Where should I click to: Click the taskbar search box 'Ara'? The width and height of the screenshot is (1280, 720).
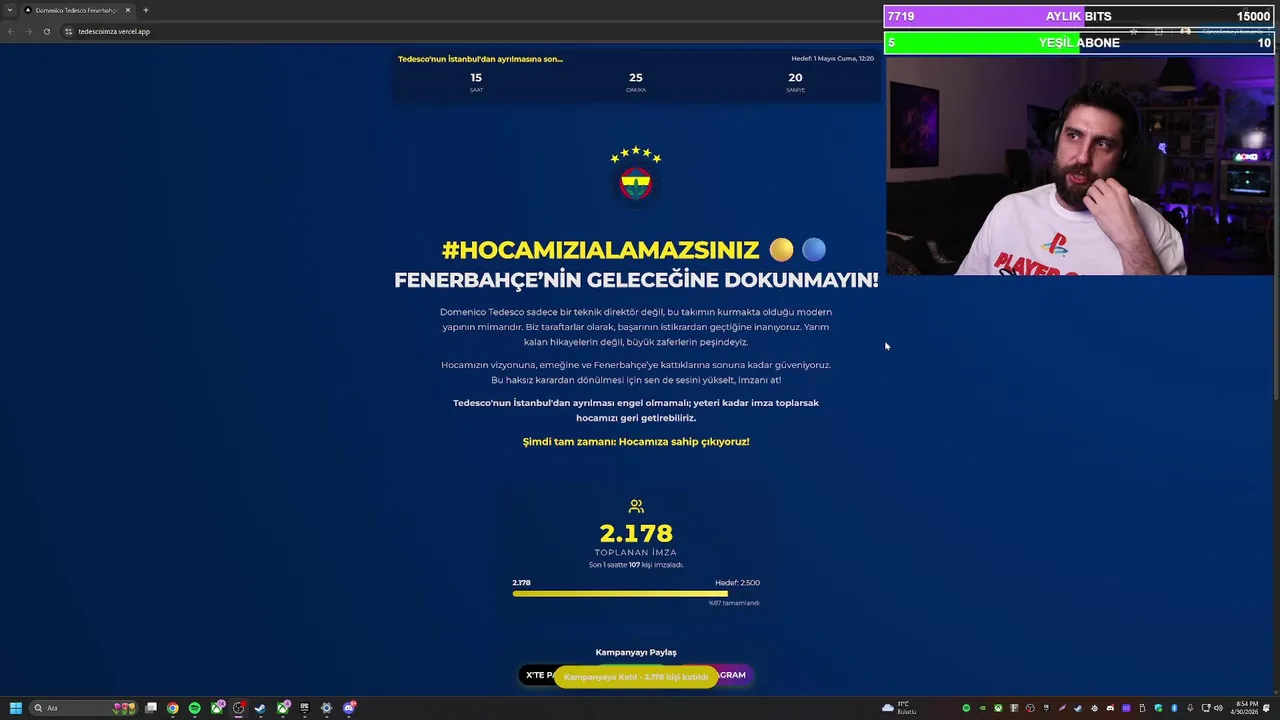[x=84, y=708]
